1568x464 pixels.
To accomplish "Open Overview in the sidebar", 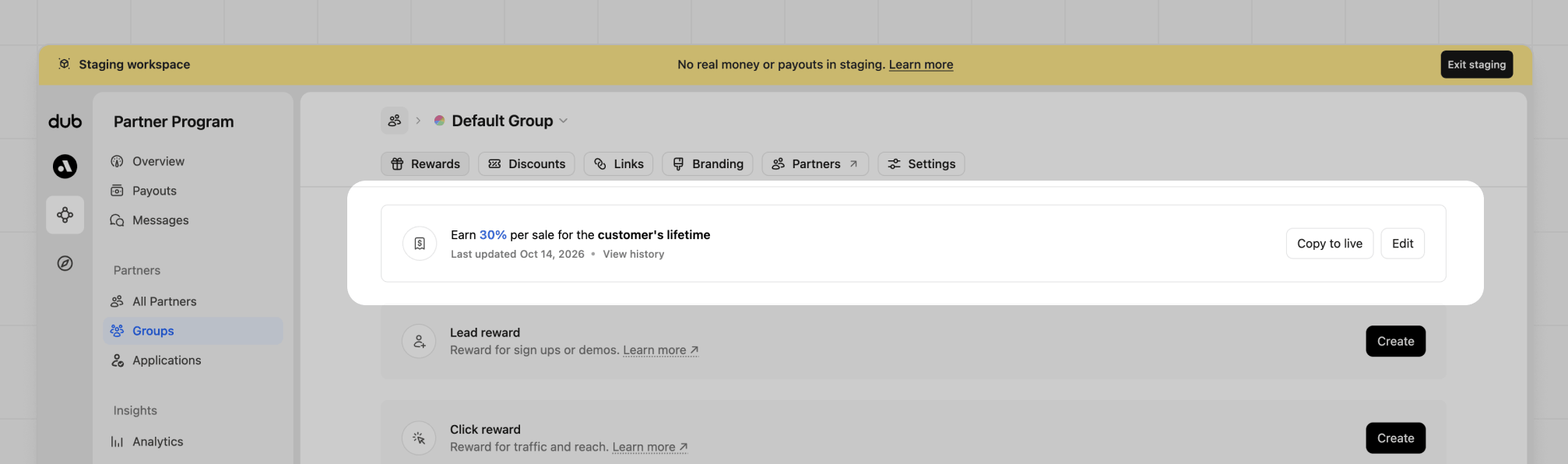I will [x=193, y=161].
